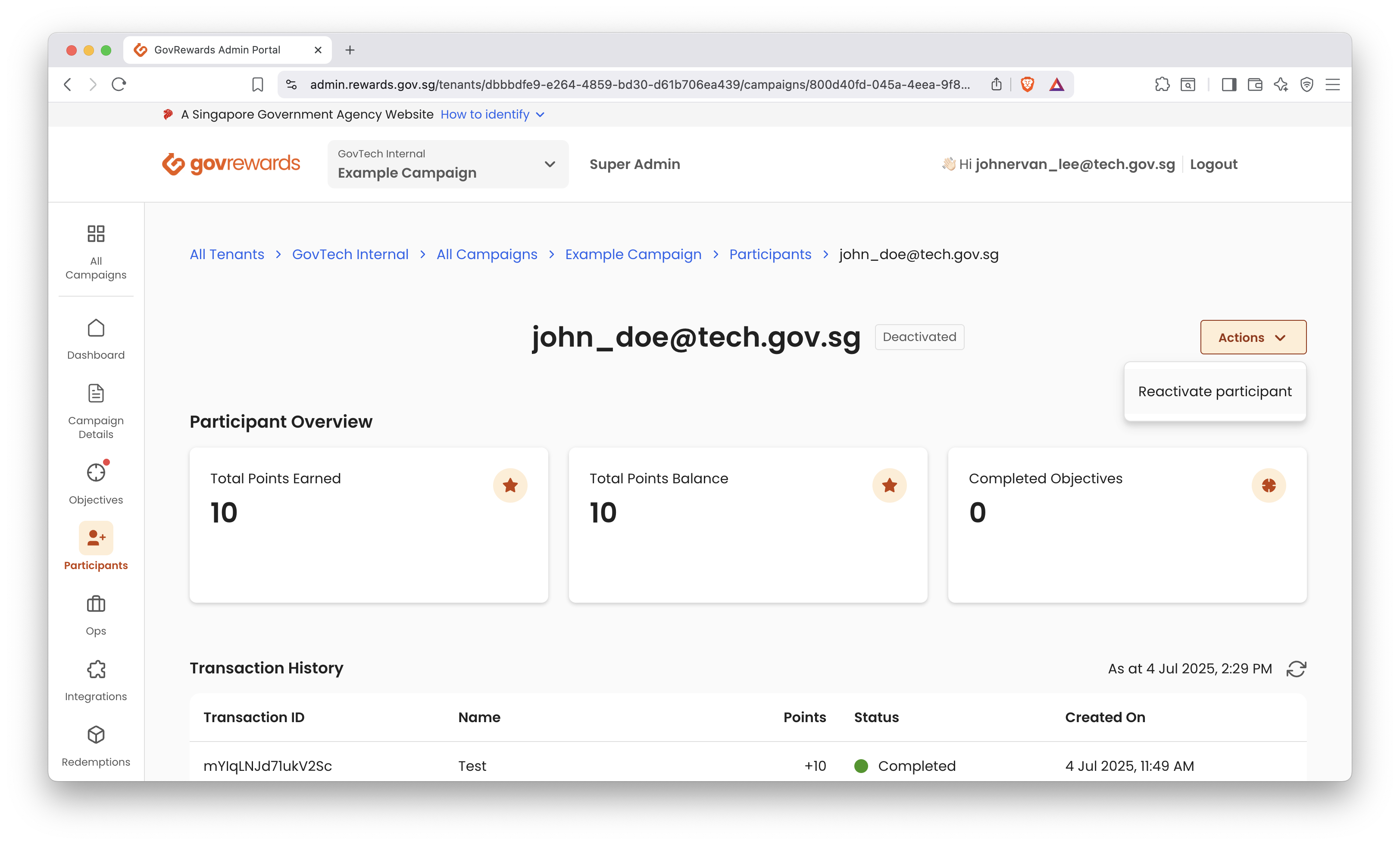Open the browser extensions icon
Viewport: 1400px width, 845px height.
[1162, 84]
